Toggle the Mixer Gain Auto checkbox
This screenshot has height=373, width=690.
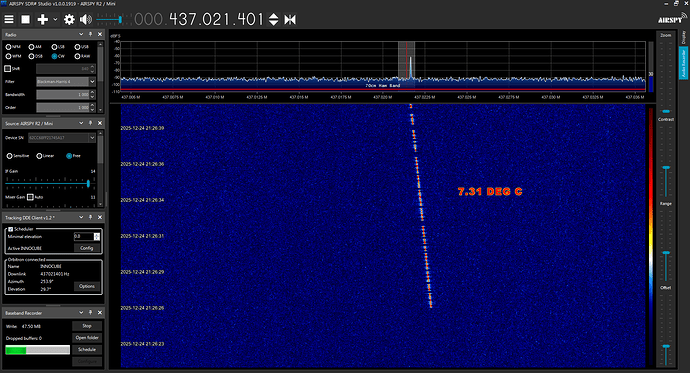[30, 197]
